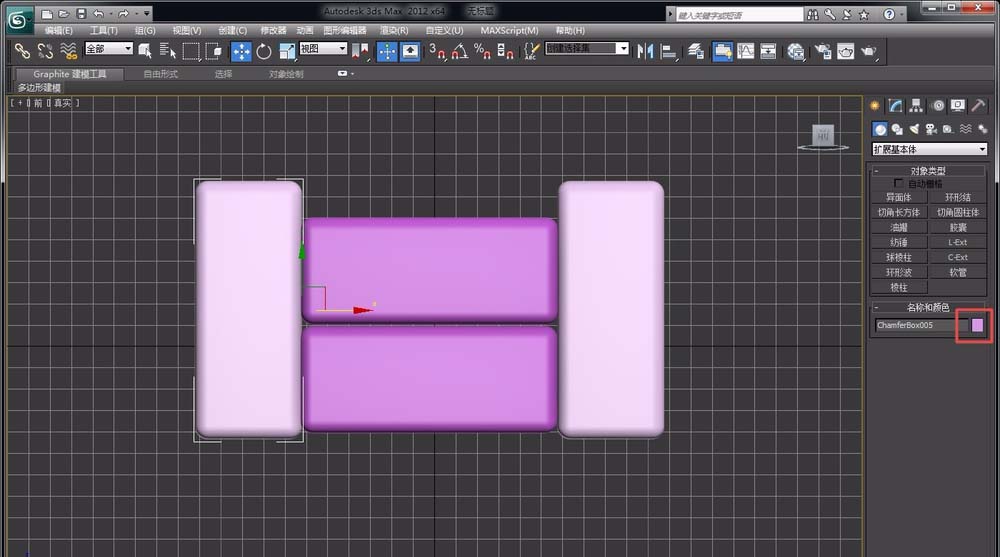
Task: Create a '切角长方体' chamfer box object
Action: [x=899, y=212]
